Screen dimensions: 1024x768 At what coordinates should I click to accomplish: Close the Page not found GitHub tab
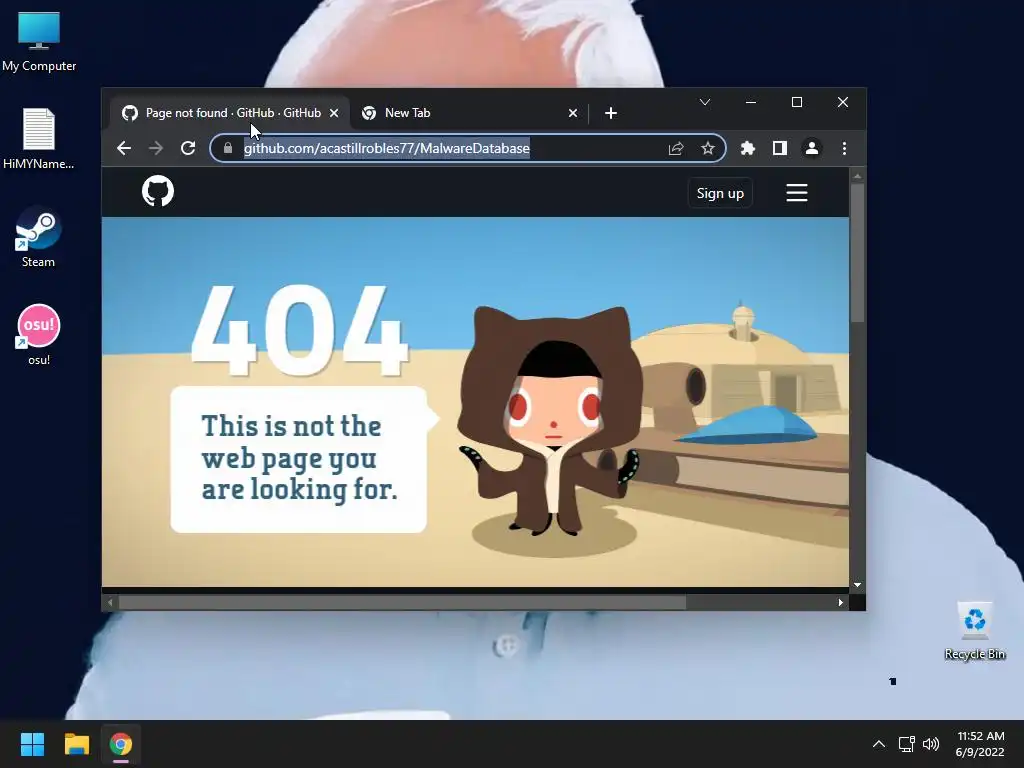click(334, 113)
